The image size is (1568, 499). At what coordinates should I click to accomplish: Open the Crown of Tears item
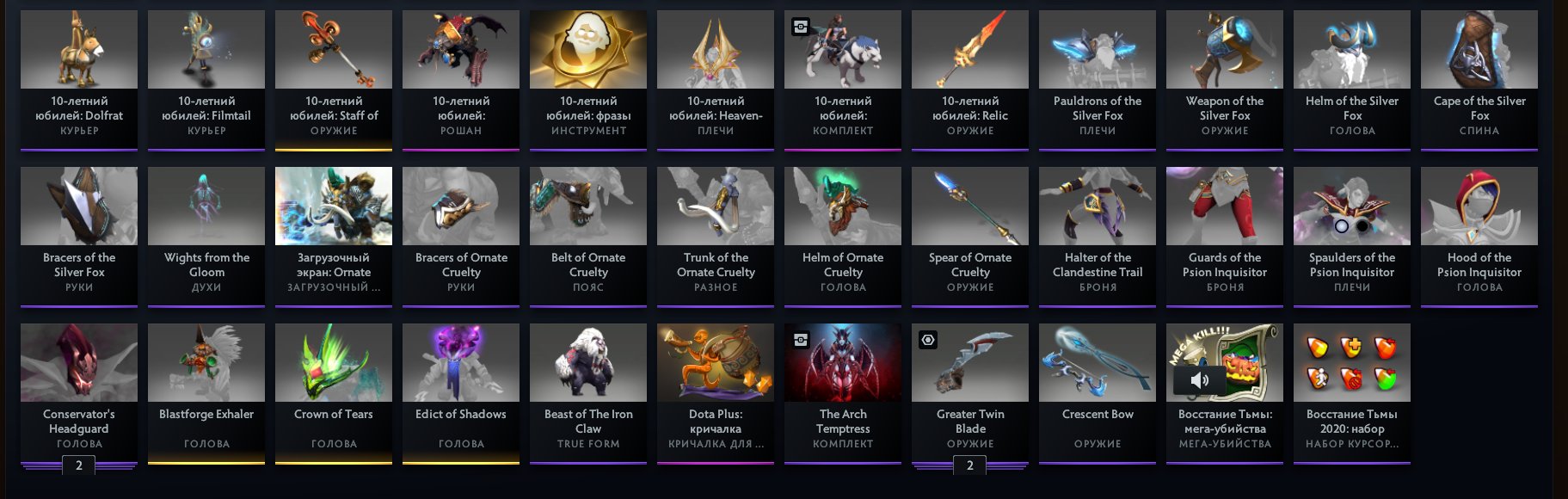pyautogui.click(x=334, y=393)
